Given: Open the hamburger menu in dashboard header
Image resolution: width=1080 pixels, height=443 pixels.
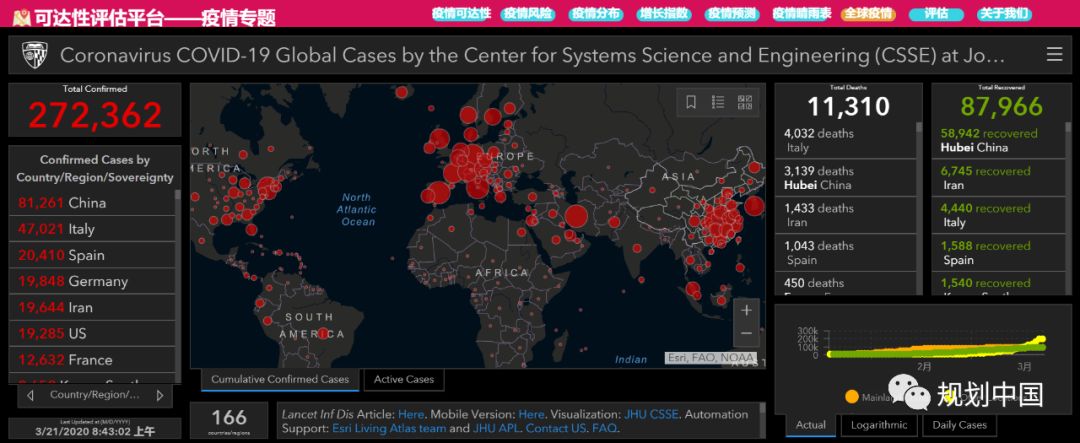Looking at the screenshot, I should (1054, 54).
